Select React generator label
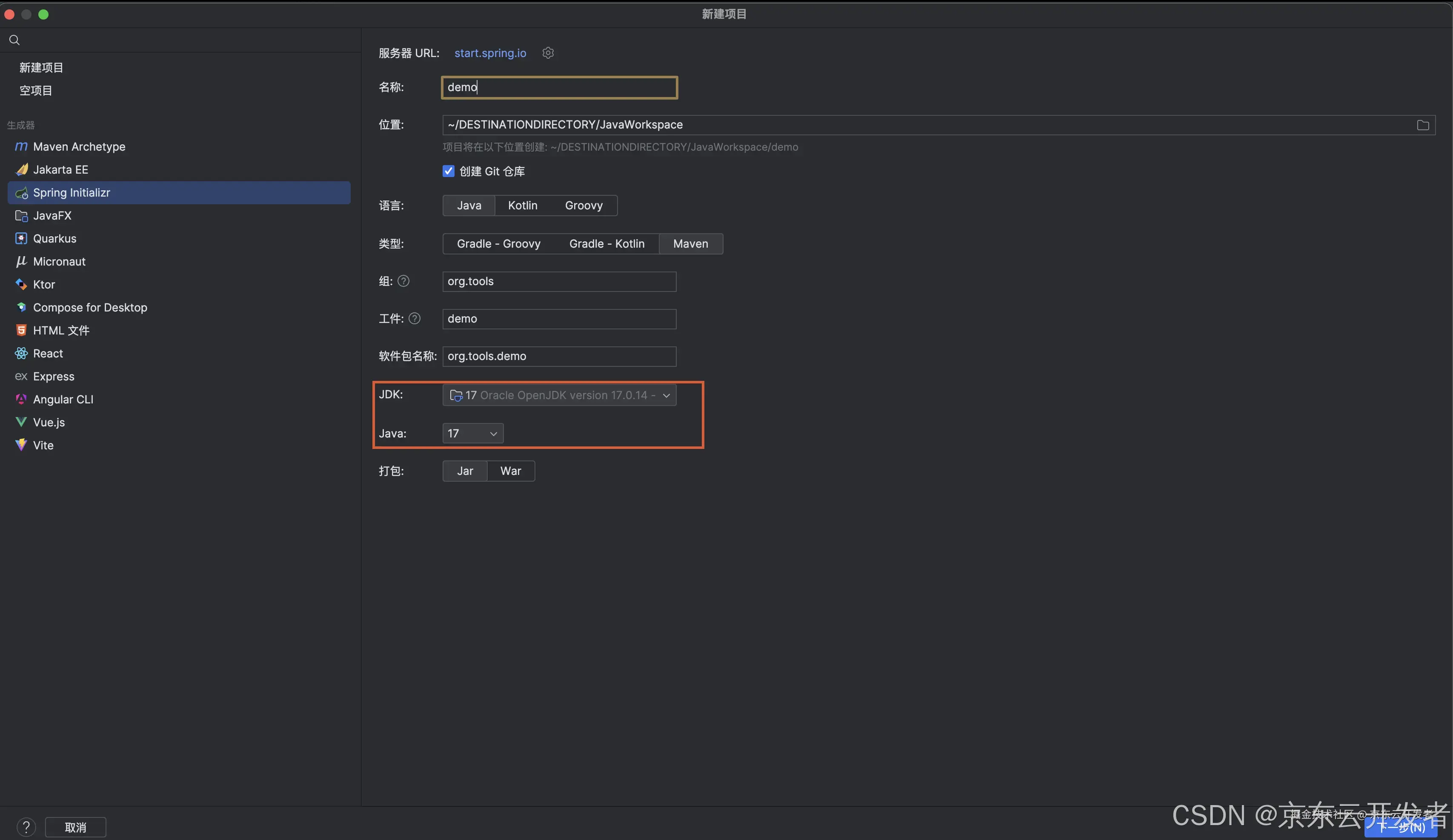Screen dimensions: 1453x840 tap(48, 354)
